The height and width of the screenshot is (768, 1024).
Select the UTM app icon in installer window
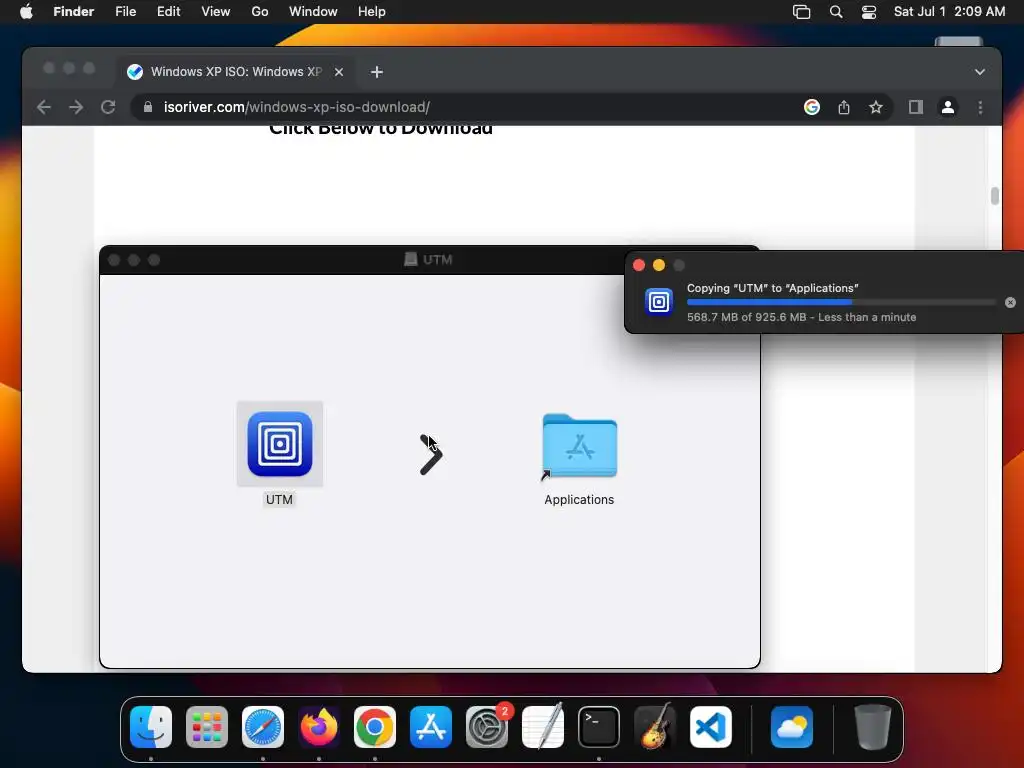click(280, 444)
